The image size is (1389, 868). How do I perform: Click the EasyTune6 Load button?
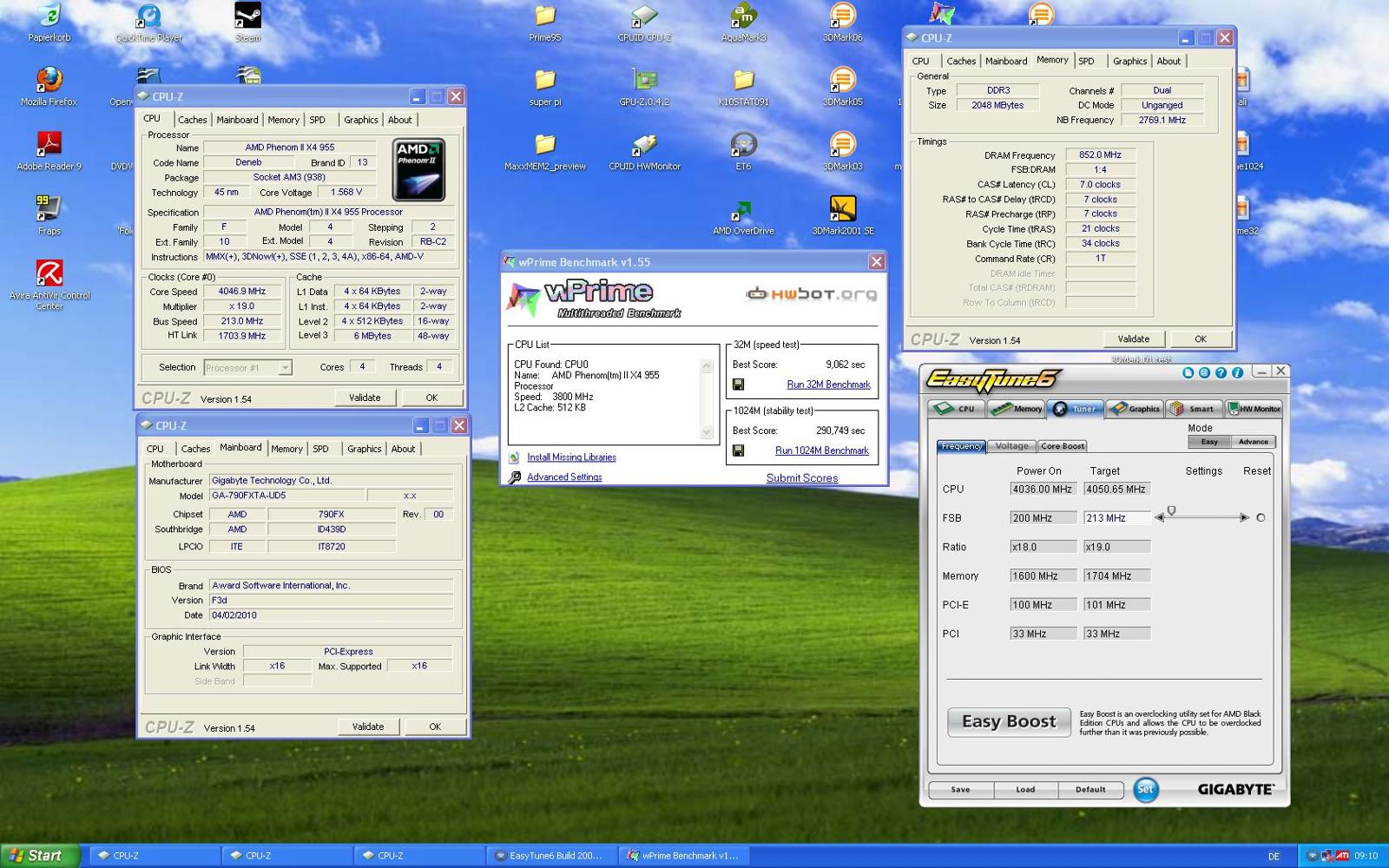click(x=1025, y=790)
